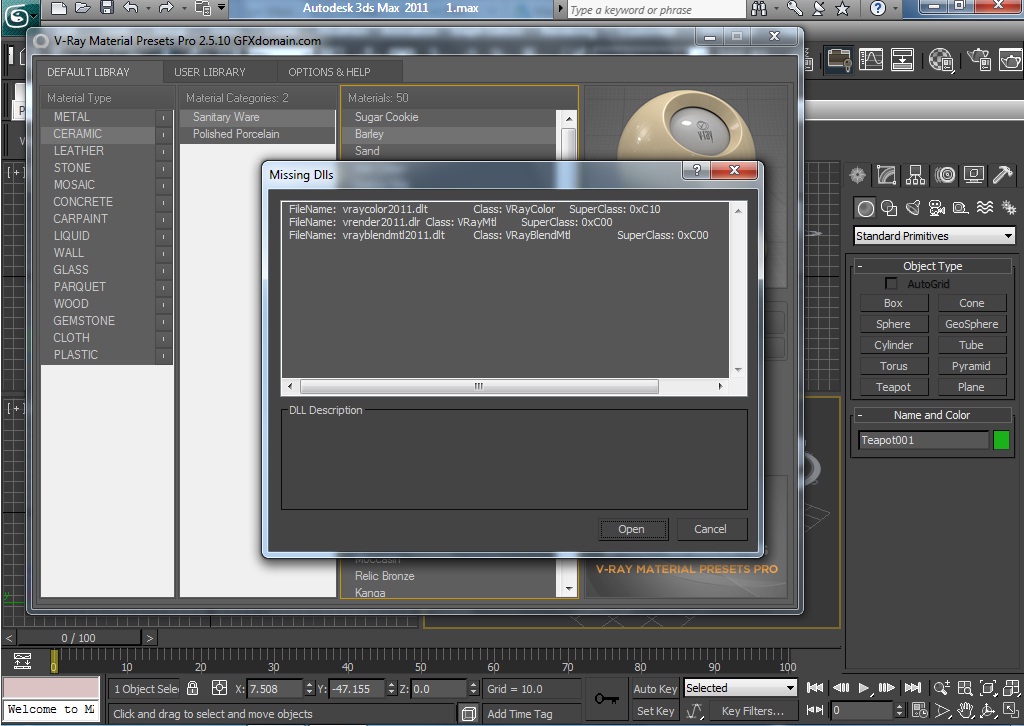Expand the WOOD material type arrow

164,304
